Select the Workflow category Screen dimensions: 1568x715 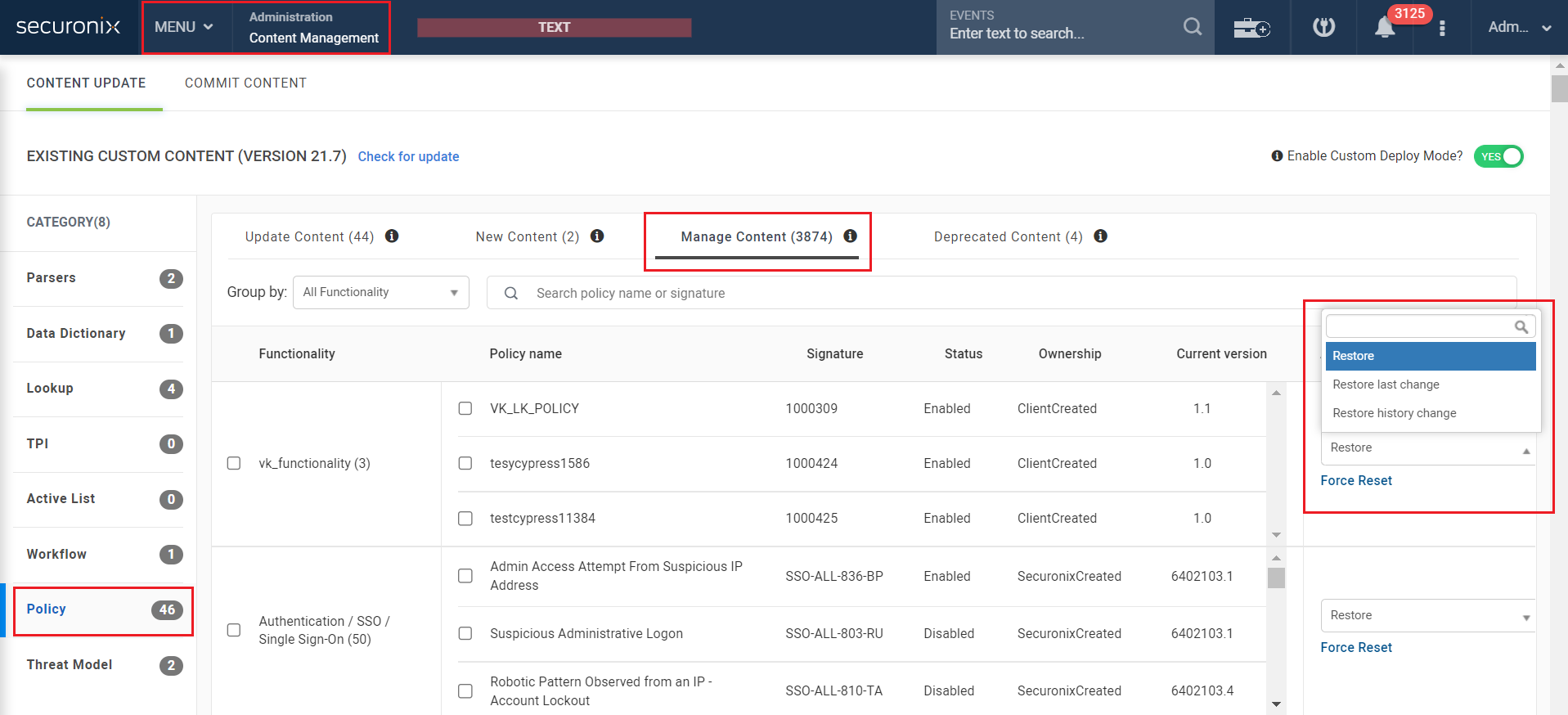[98, 555]
